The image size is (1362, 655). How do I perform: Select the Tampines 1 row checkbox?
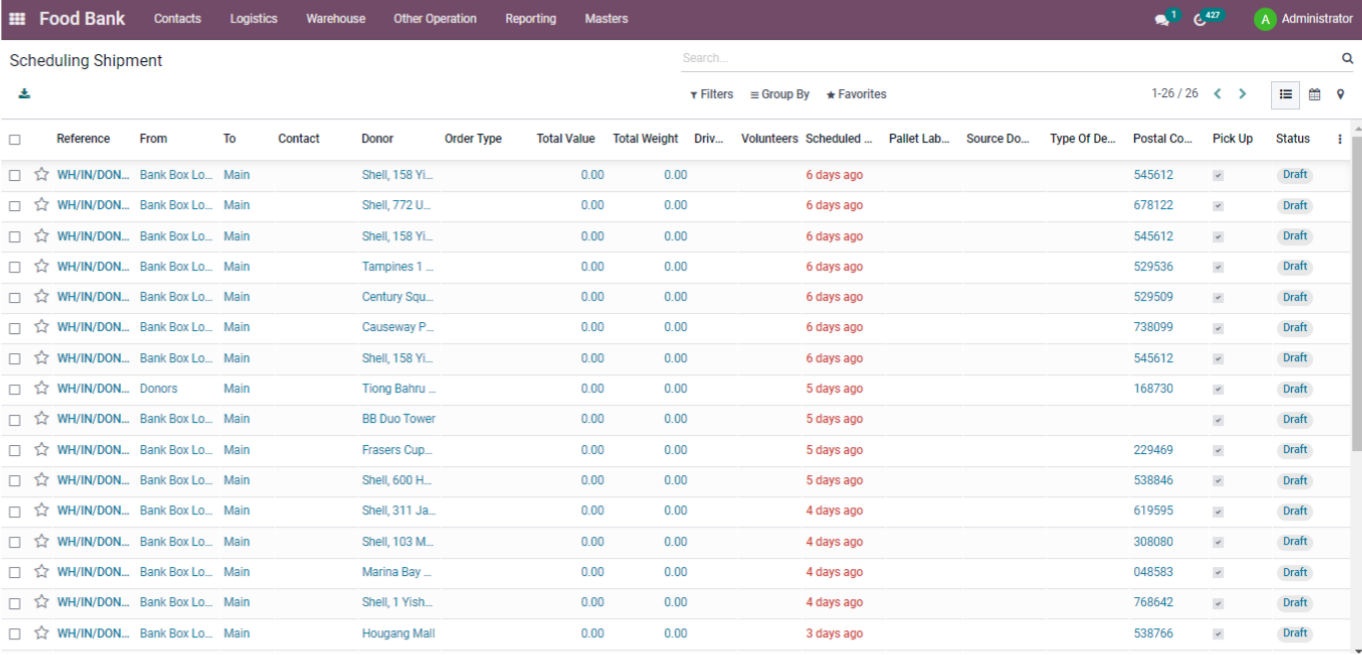click(15, 267)
